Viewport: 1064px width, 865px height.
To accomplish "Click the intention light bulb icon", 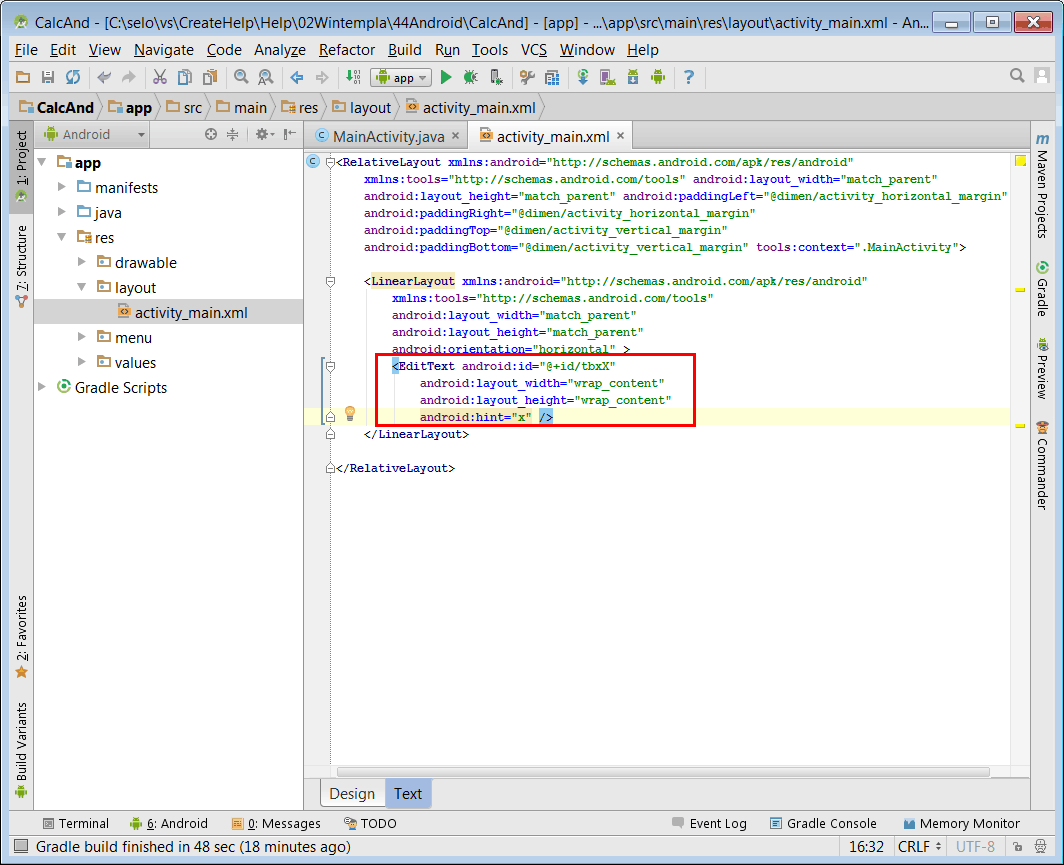I will [x=350, y=413].
